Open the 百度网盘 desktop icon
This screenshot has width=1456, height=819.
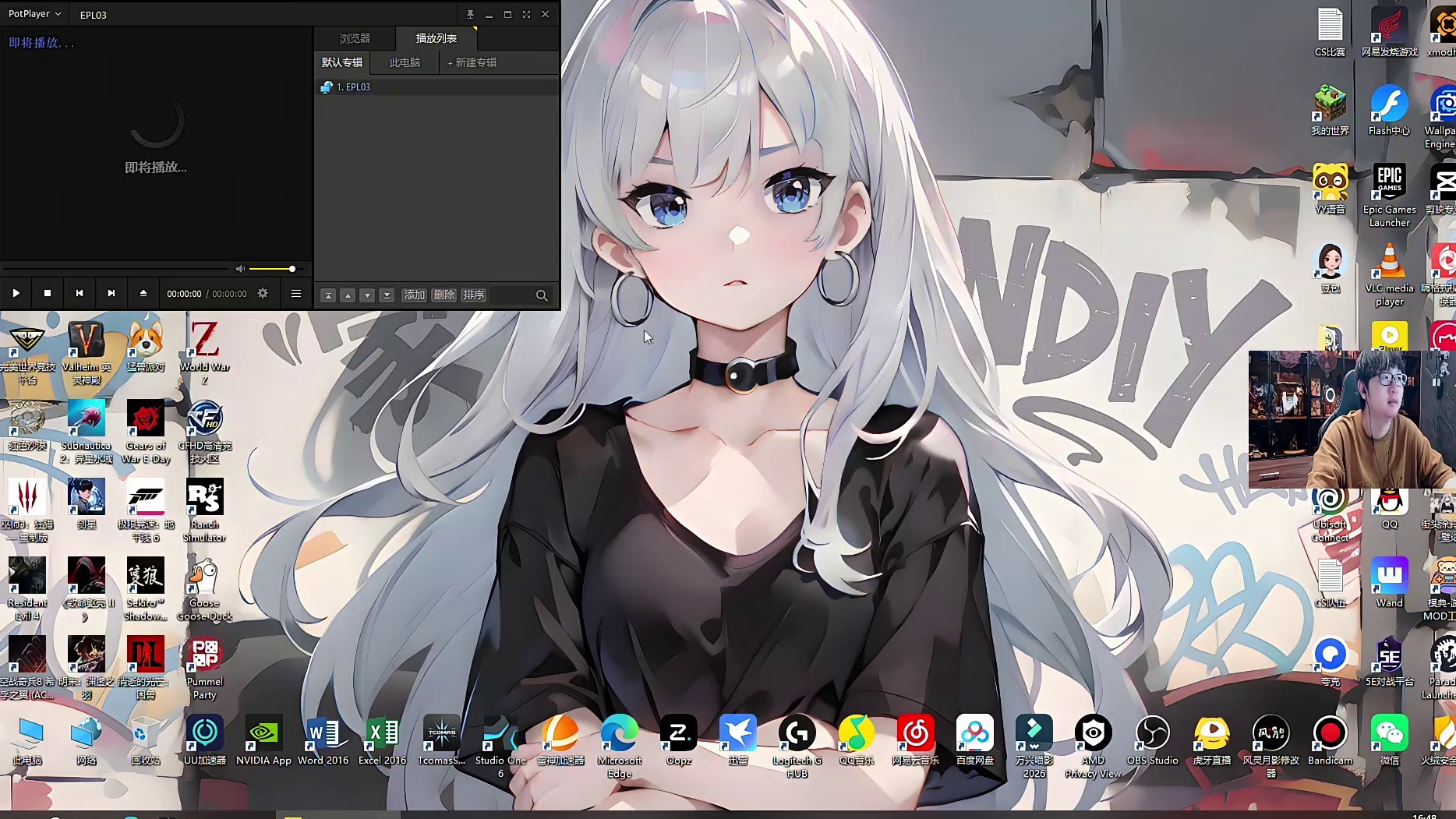[x=975, y=740]
